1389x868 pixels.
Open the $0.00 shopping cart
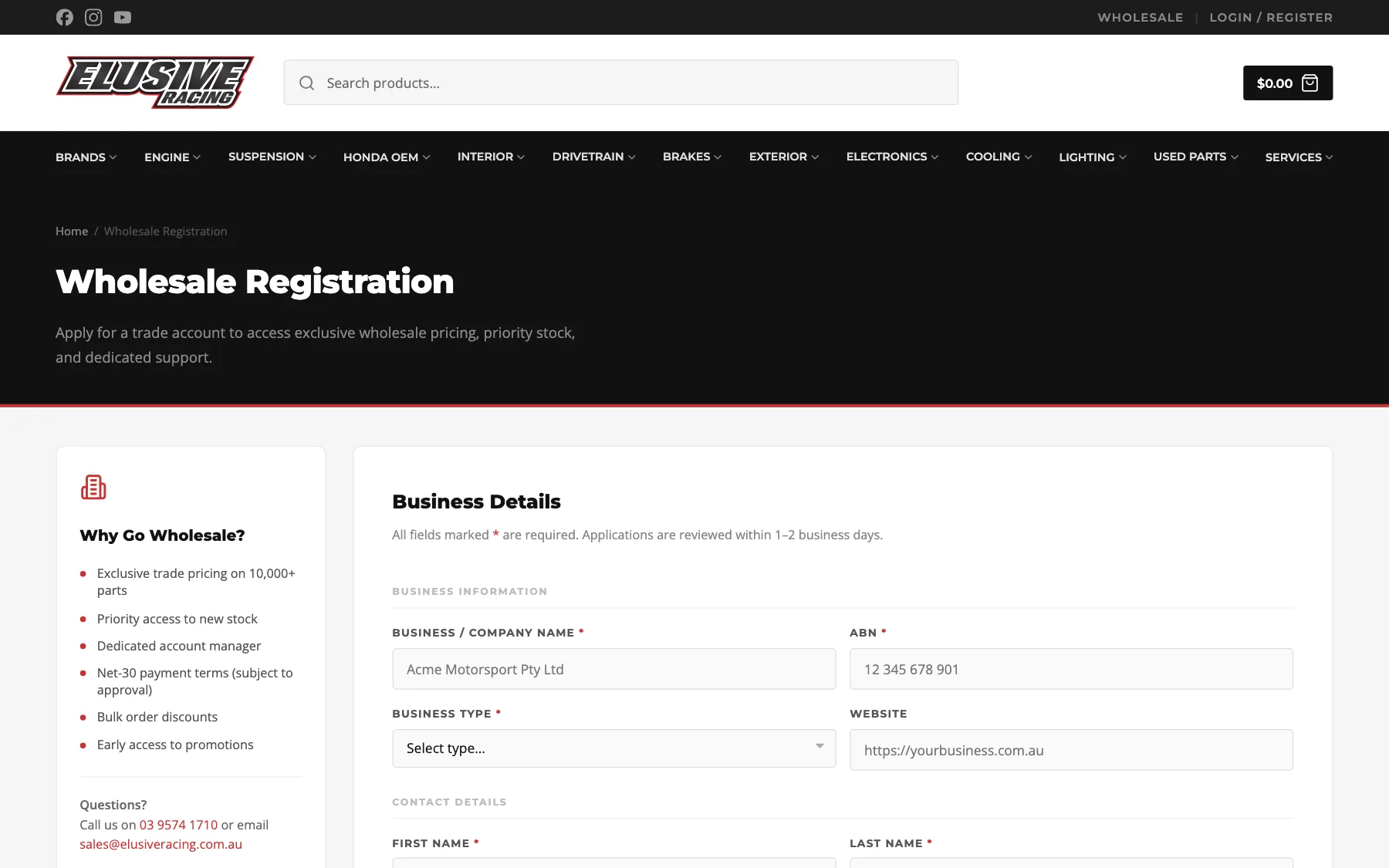click(1288, 83)
